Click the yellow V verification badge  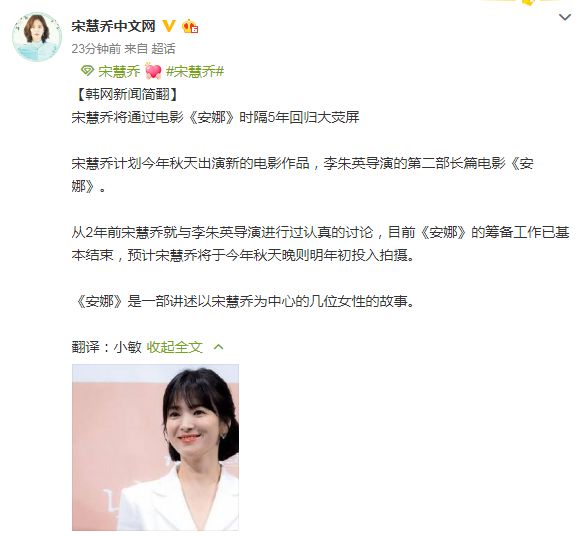tap(169, 26)
